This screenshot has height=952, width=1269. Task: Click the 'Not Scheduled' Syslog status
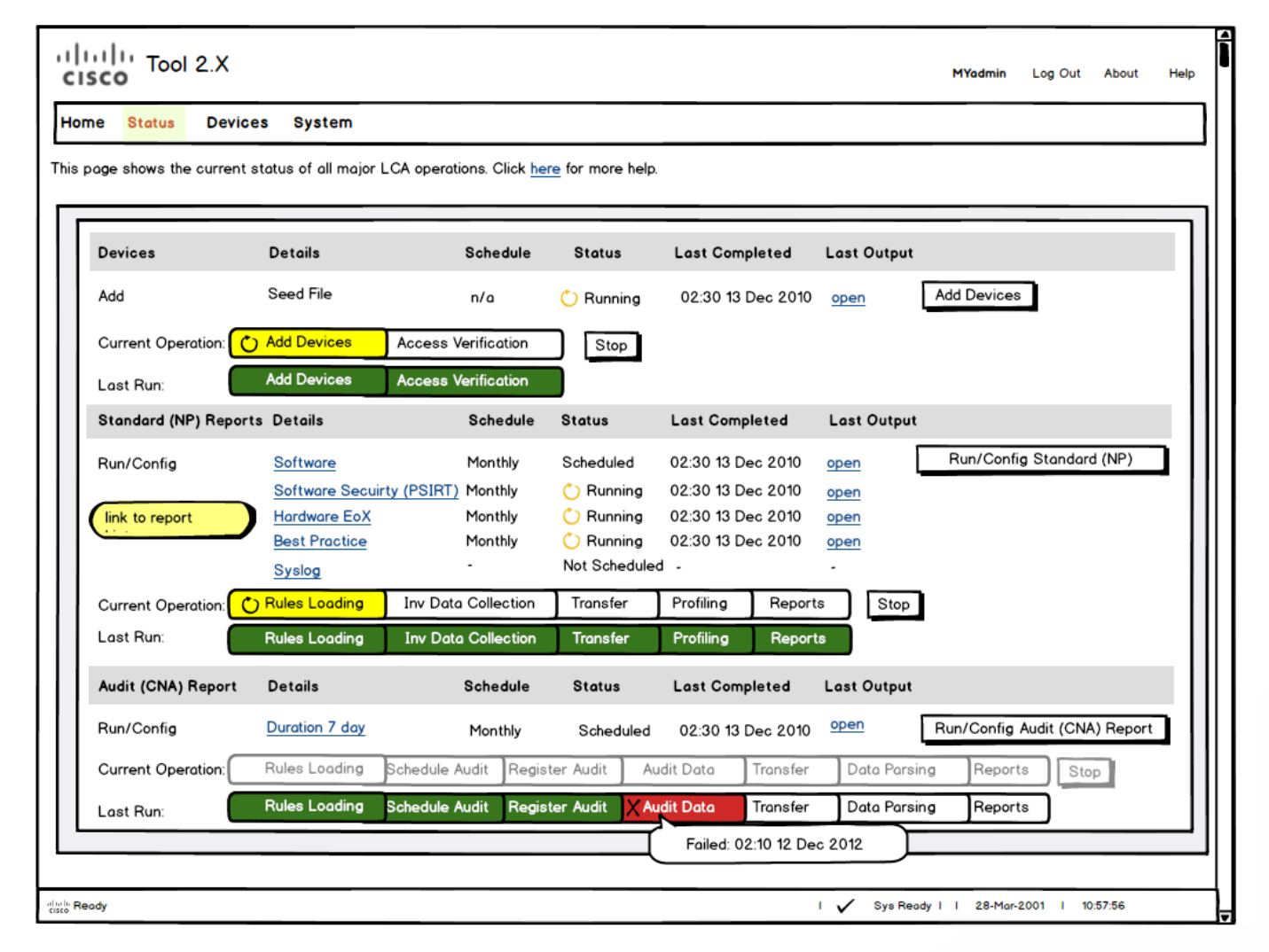tap(613, 566)
